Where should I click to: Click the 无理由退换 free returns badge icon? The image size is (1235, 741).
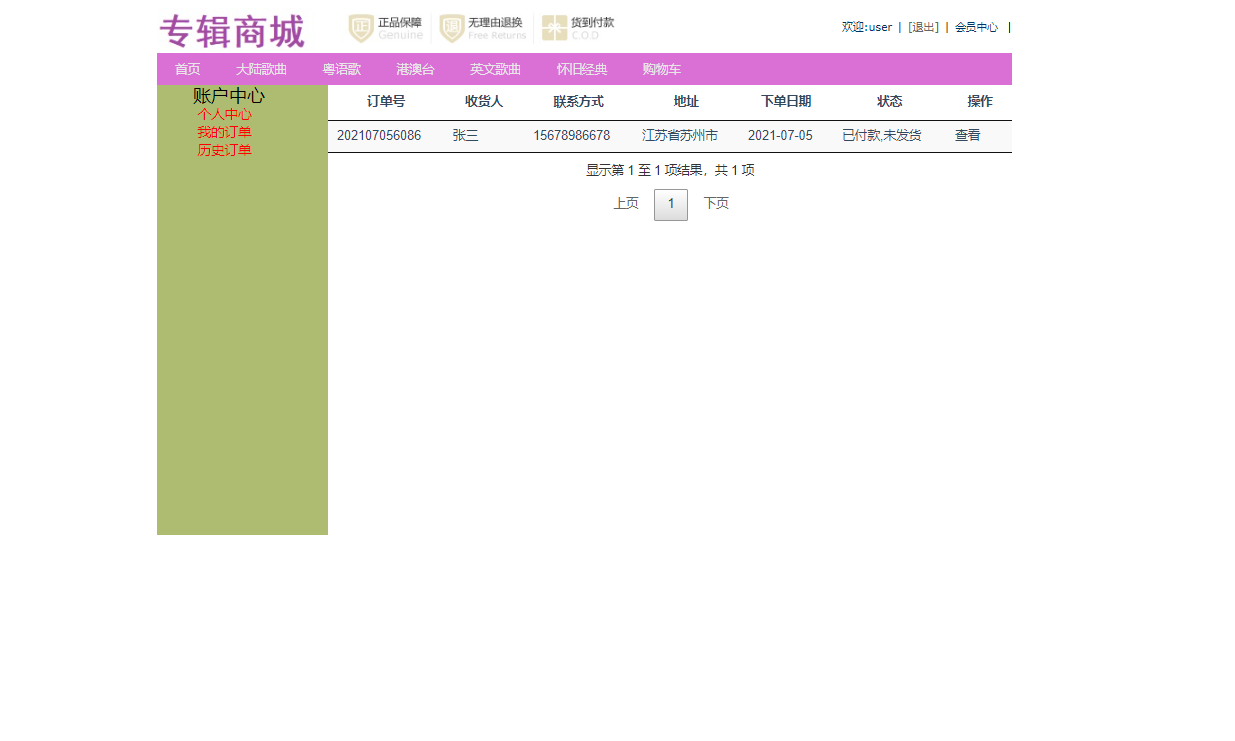click(x=455, y=24)
